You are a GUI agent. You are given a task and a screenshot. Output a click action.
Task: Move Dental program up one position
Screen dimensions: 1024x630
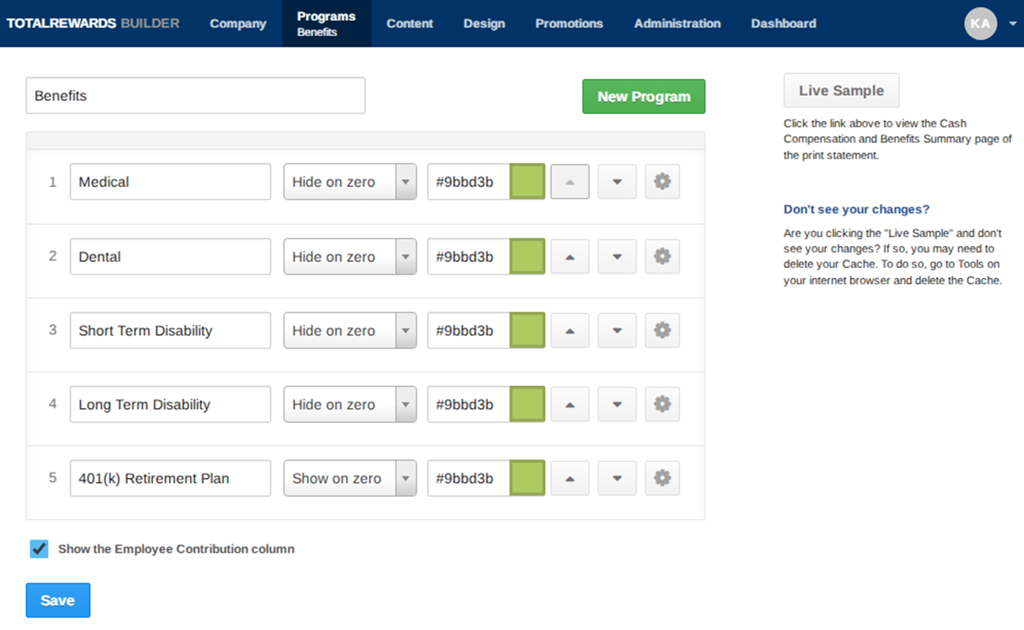point(569,256)
